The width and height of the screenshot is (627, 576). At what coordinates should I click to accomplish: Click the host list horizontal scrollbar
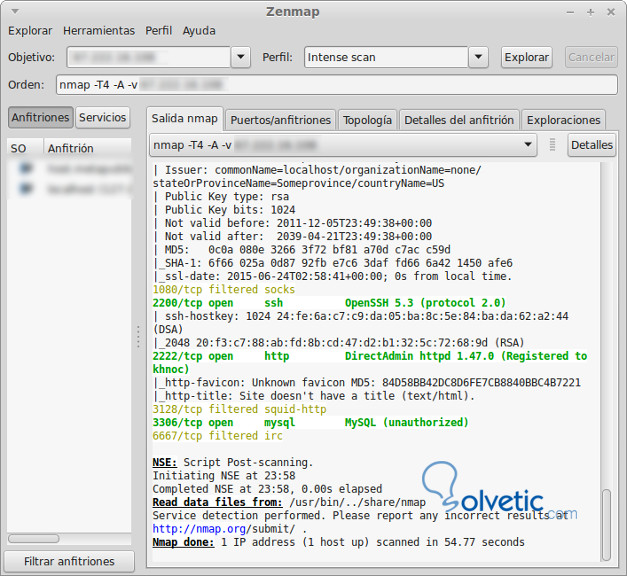pyautogui.click(x=34, y=538)
